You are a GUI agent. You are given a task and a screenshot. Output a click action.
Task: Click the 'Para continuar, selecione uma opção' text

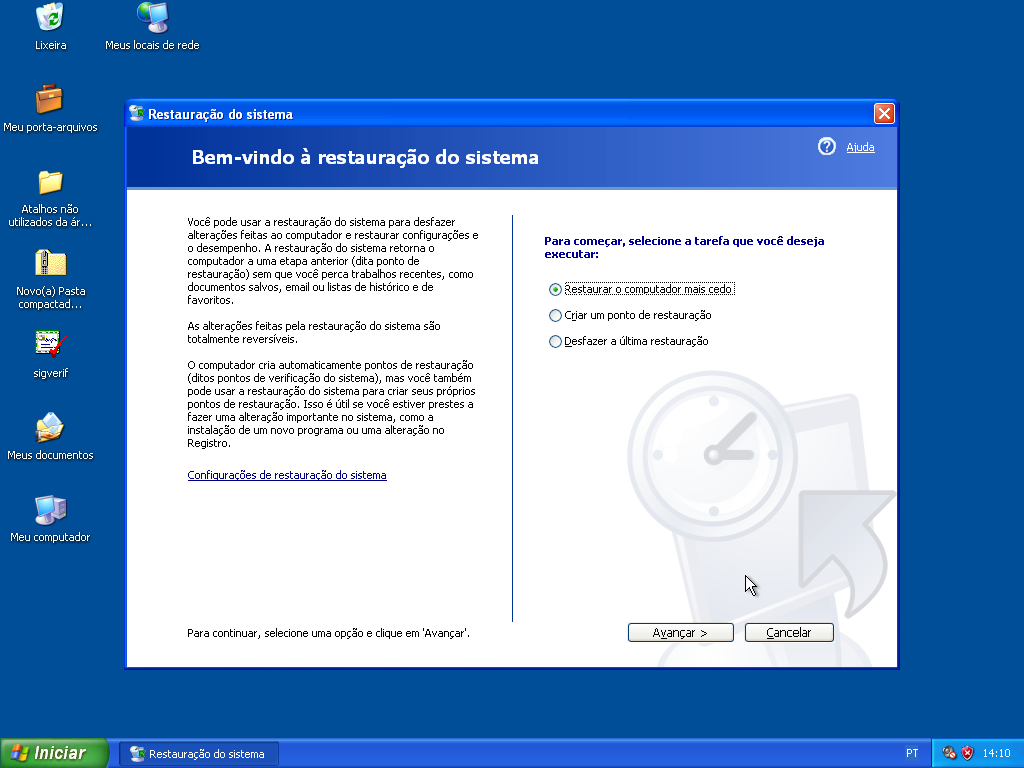pos(328,633)
